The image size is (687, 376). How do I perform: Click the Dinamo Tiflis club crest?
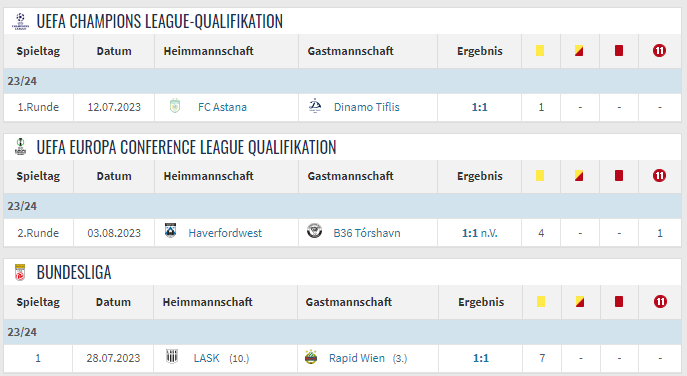(315, 106)
